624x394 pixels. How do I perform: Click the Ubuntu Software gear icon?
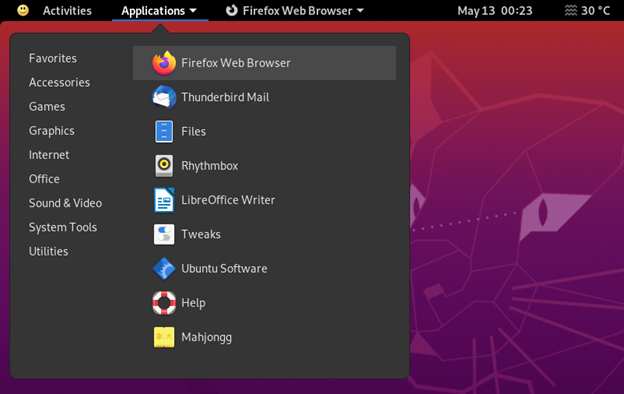164,269
